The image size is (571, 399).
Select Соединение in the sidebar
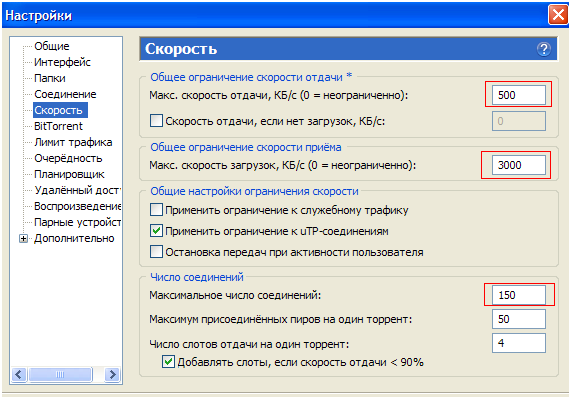click(x=65, y=94)
